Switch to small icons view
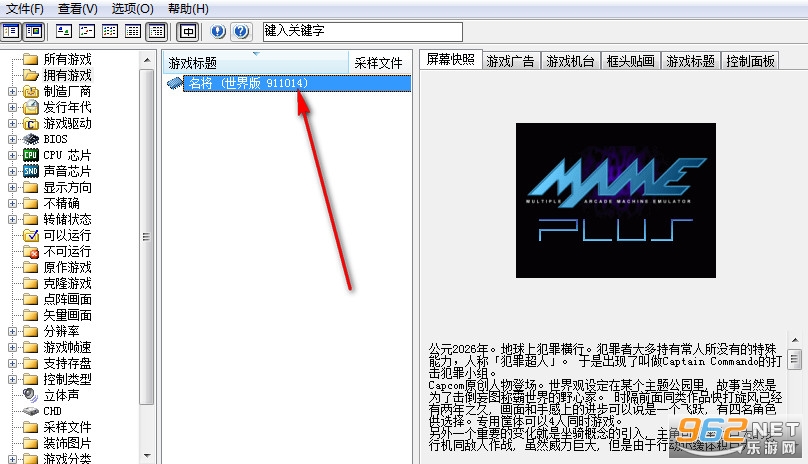808x464 pixels. (x=87, y=32)
